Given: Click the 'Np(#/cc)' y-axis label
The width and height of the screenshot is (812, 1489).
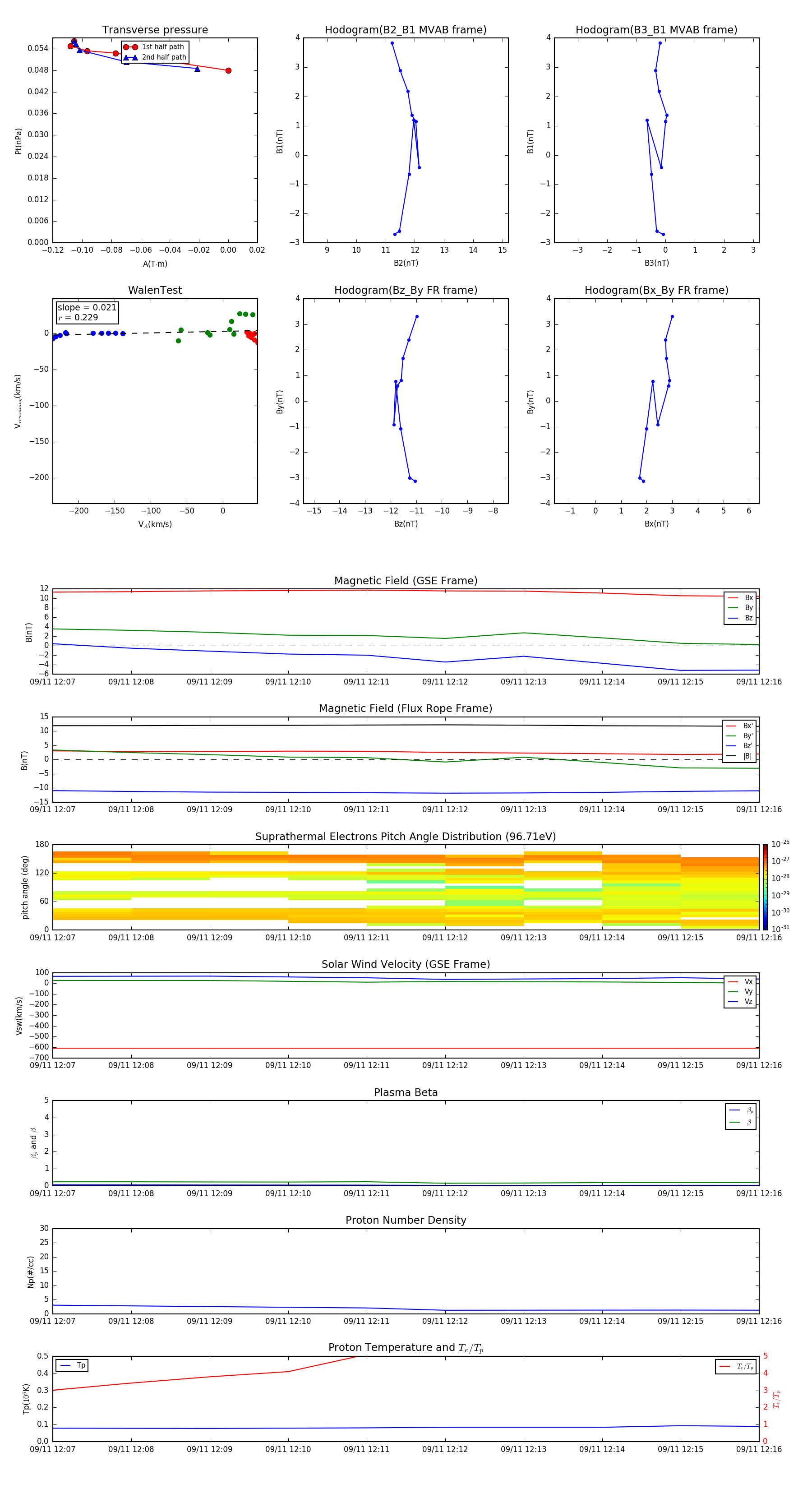Looking at the screenshot, I should [x=31, y=1271].
